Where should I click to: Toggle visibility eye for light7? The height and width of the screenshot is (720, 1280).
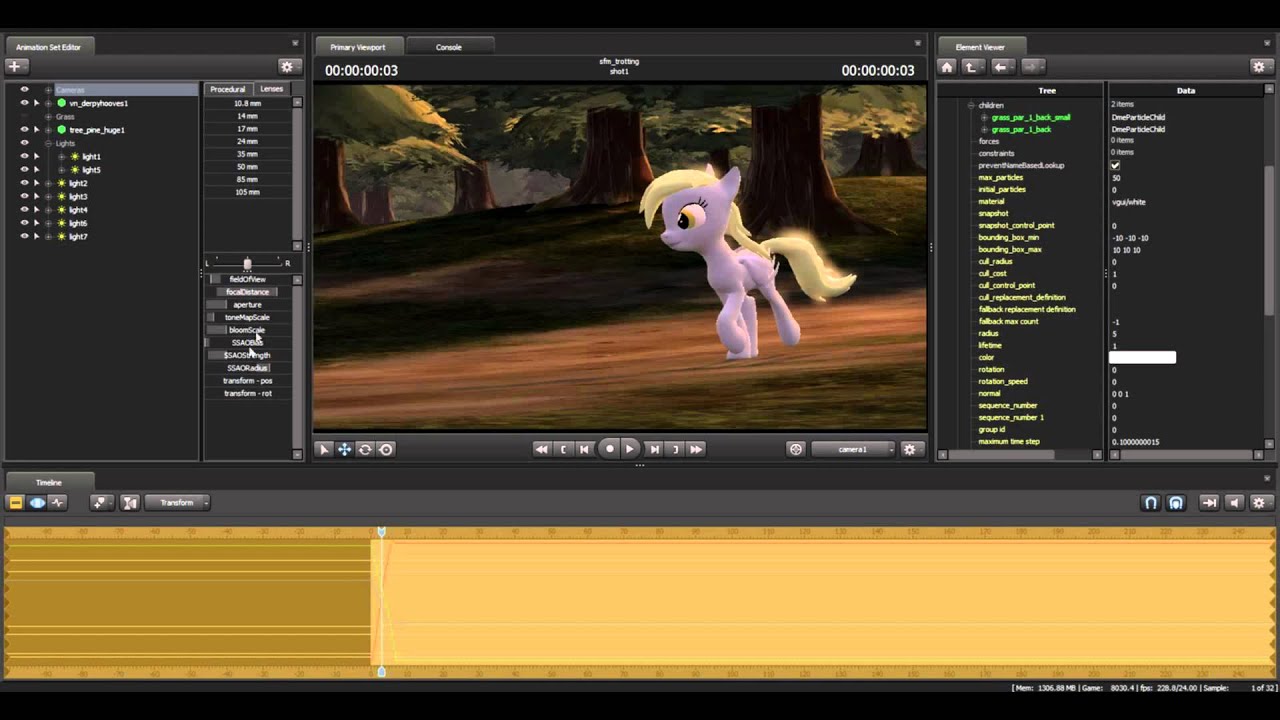point(24,236)
